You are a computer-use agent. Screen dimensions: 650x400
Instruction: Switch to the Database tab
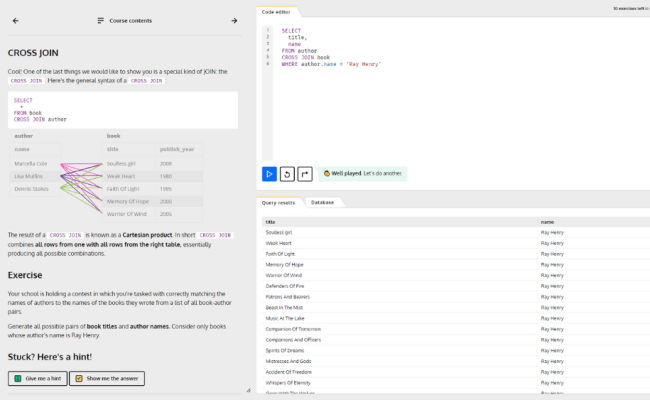[323, 203]
